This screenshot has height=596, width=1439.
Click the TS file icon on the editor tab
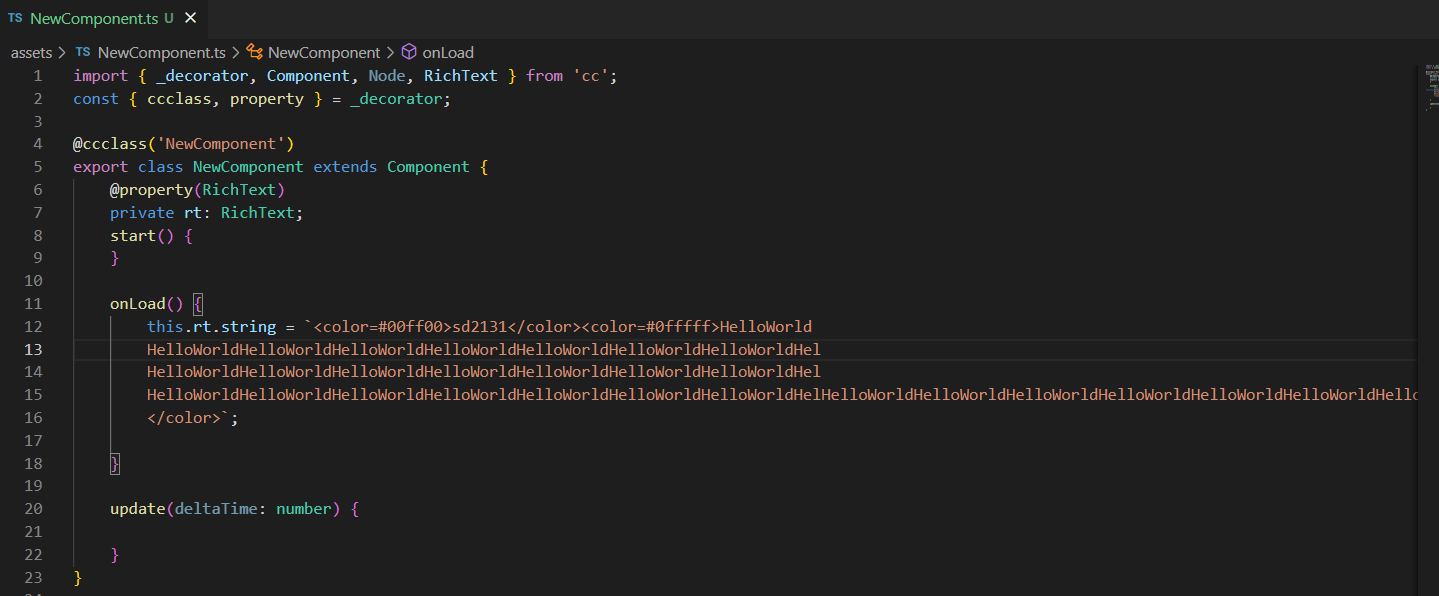[15, 18]
